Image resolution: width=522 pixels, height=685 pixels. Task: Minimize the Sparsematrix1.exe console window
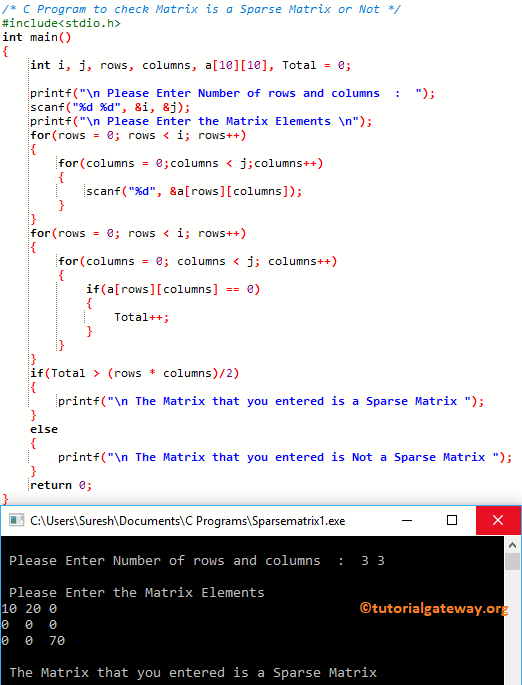coord(407,520)
